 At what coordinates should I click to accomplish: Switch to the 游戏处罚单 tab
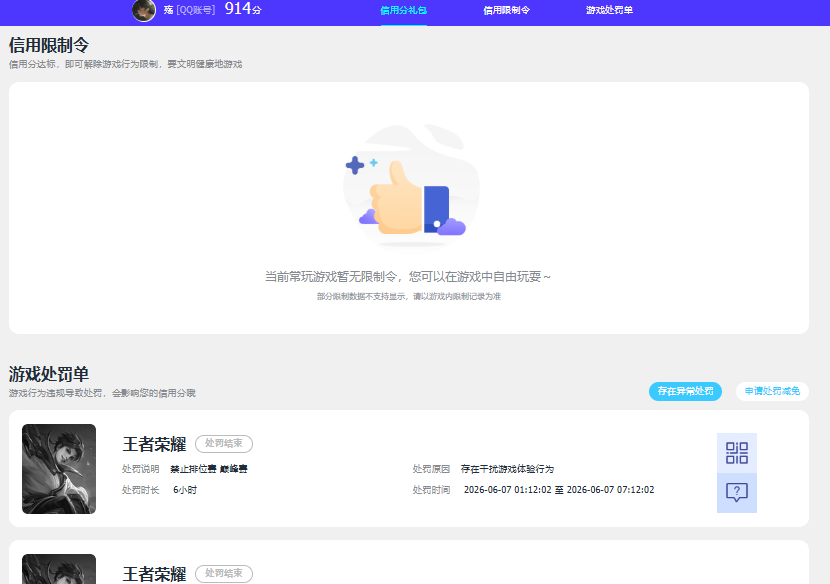[x=609, y=10]
